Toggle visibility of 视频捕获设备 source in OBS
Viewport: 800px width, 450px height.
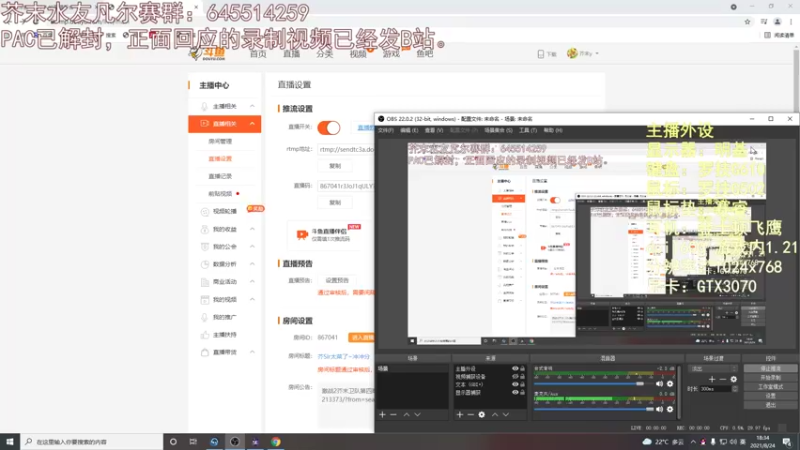tap(515, 377)
